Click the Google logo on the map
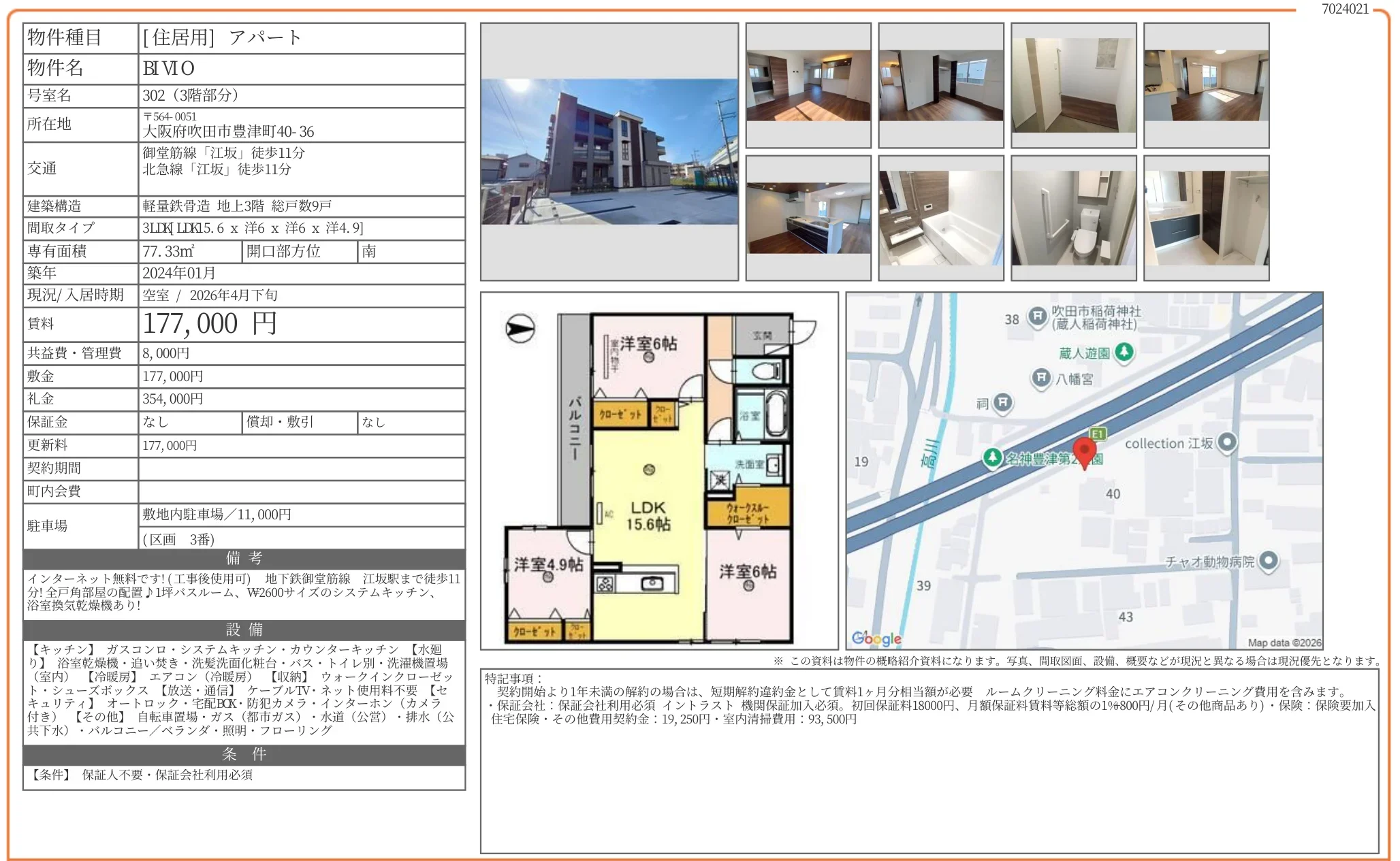Screen dimensions: 1400x861 pyautogui.click(x=876, y=638)
